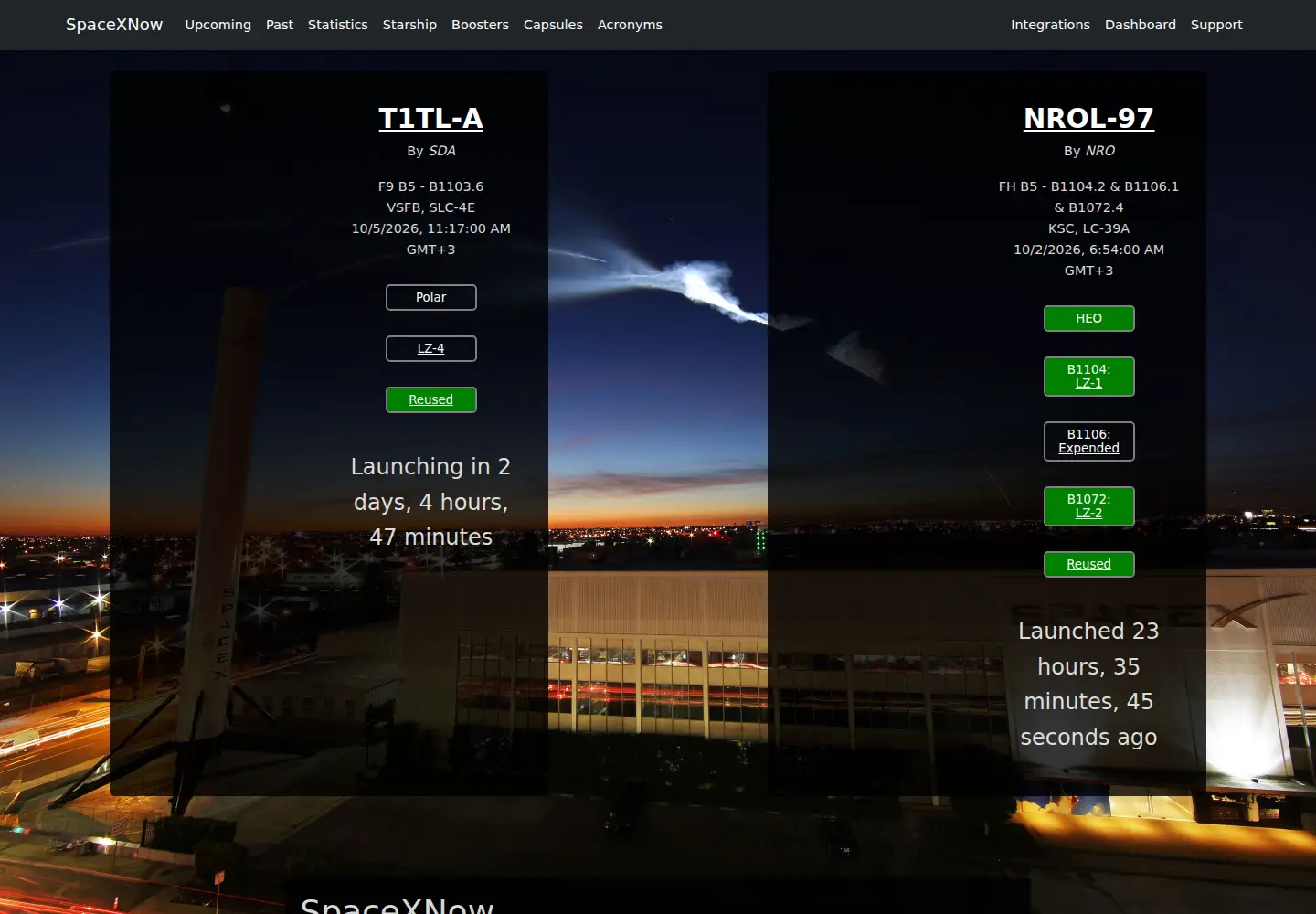Go to the Upcoming launches page

click(218, 25)
